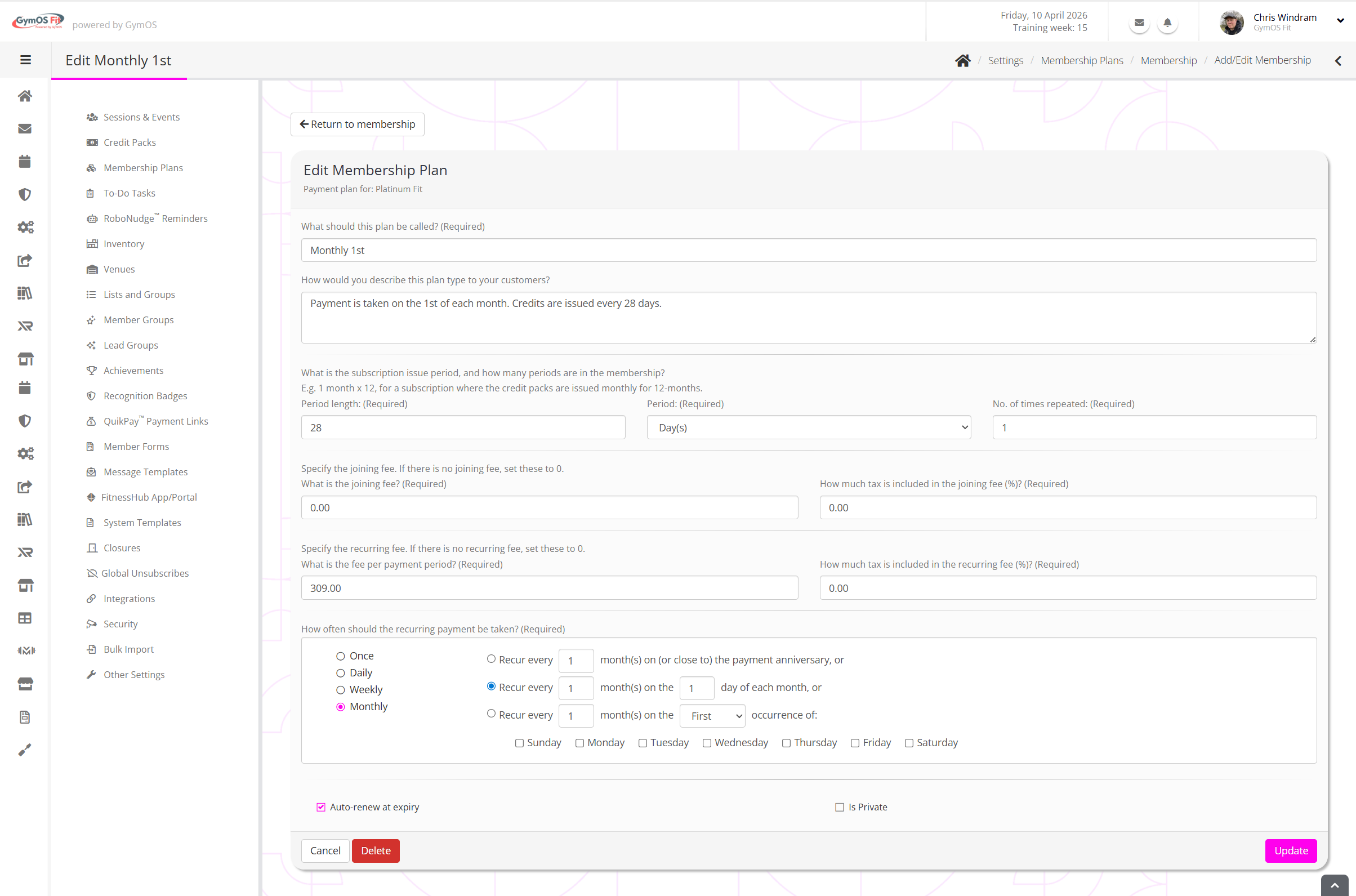This screenshot has height=896, width=1356.
Task: Select the Weekly payment frequency radio
Action: pos(341,690)
